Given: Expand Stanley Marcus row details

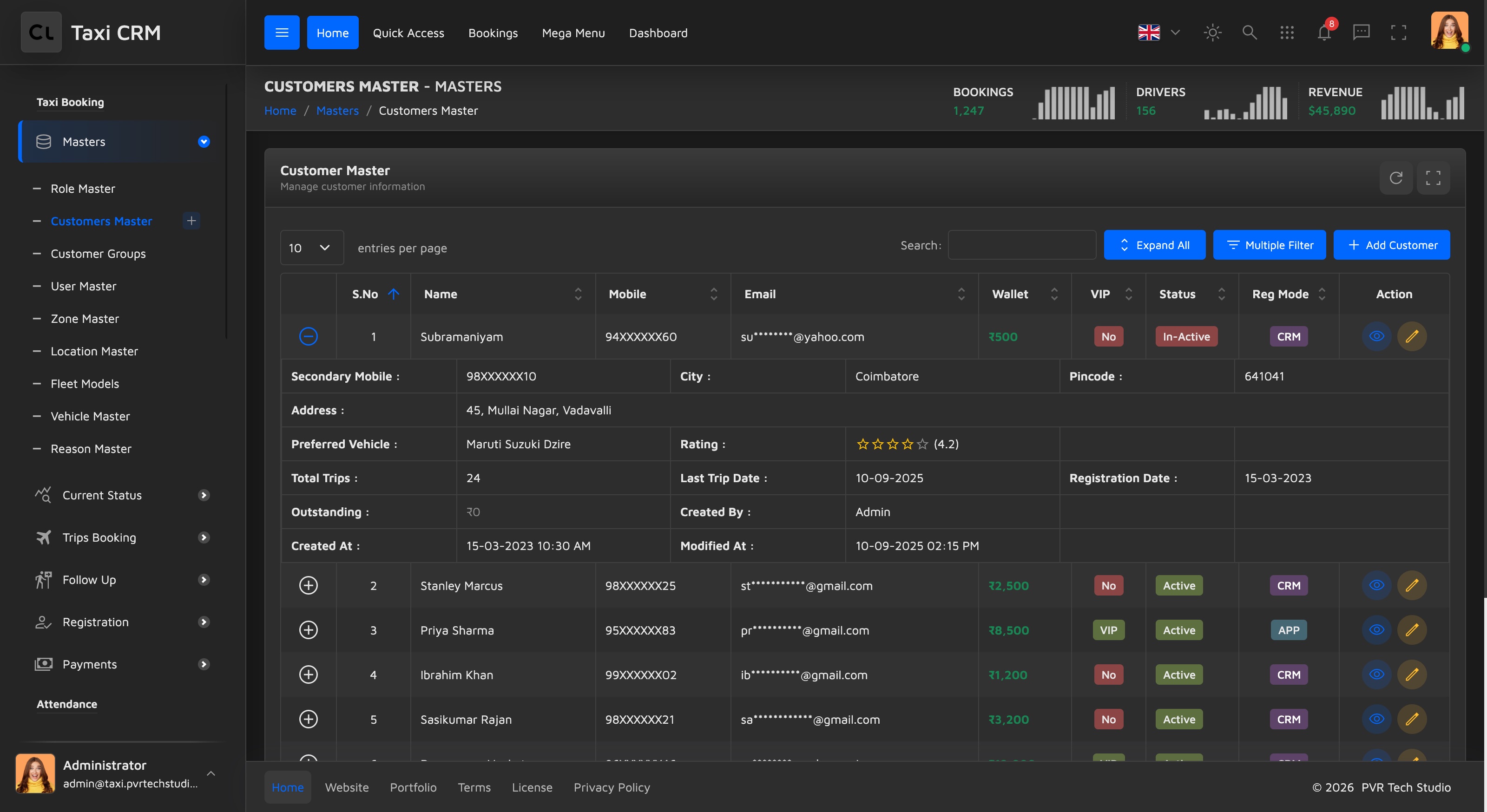Looking at the screenshot, I should (308, 585).
